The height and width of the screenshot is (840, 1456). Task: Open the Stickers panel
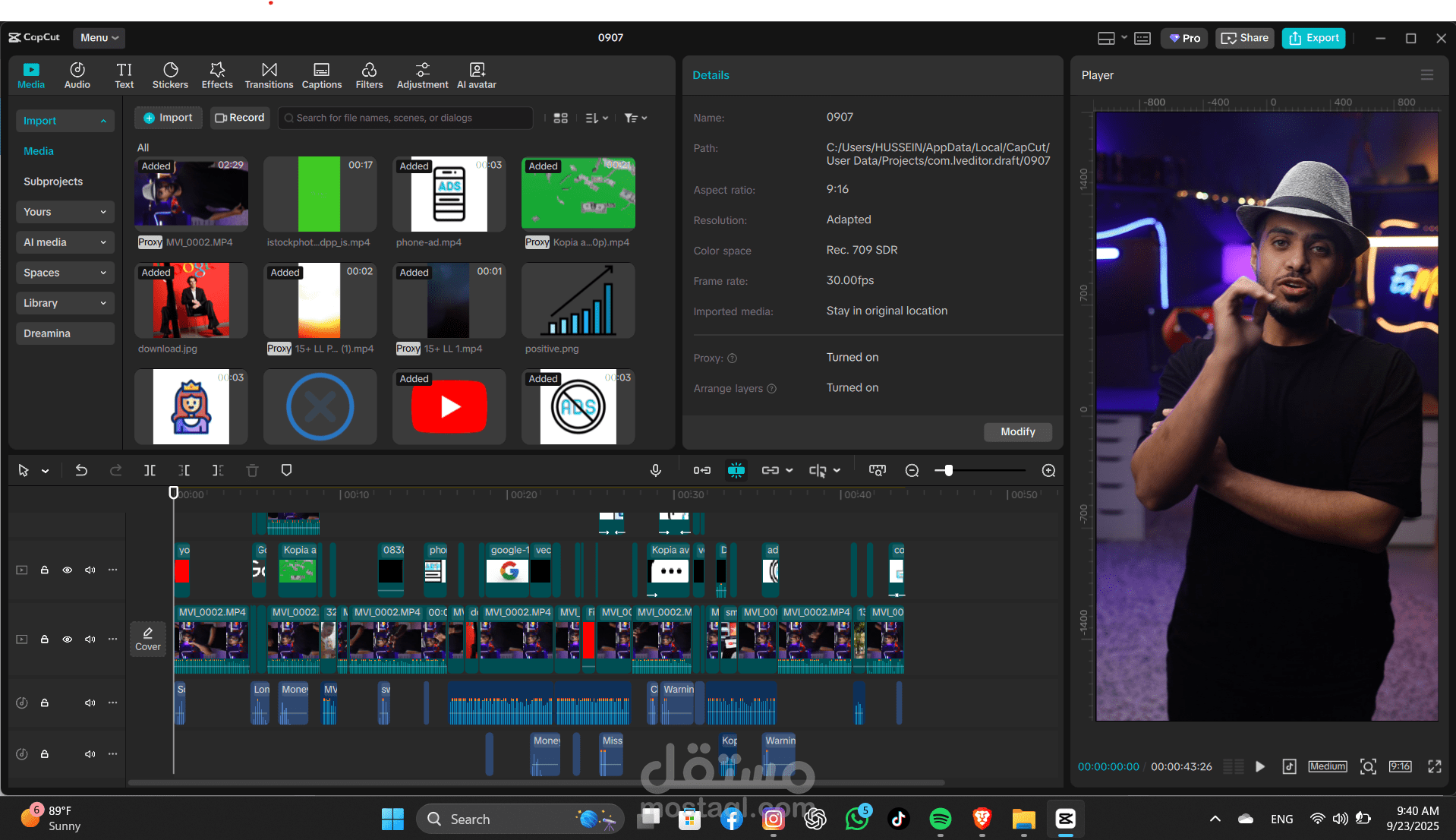(x=170, y=75)
